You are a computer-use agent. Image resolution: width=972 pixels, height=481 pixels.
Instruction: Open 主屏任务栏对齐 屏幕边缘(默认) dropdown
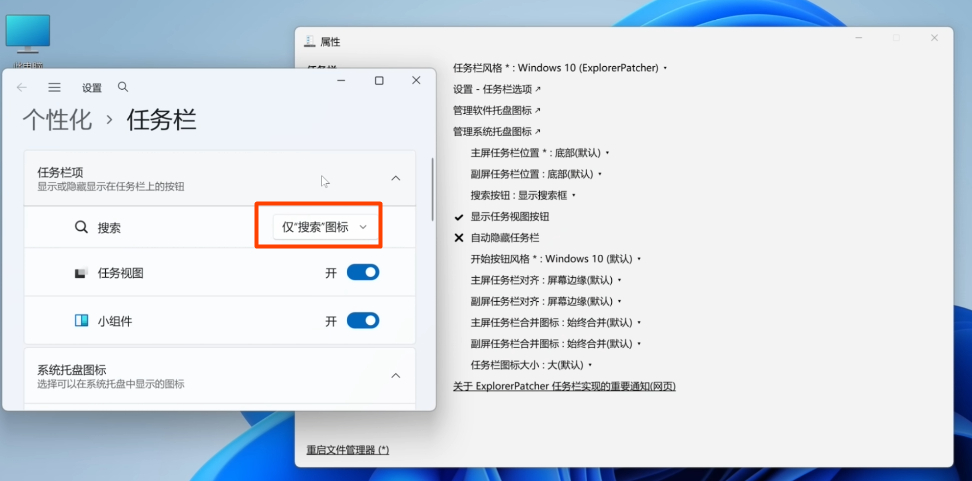click(x=546, y=280)
